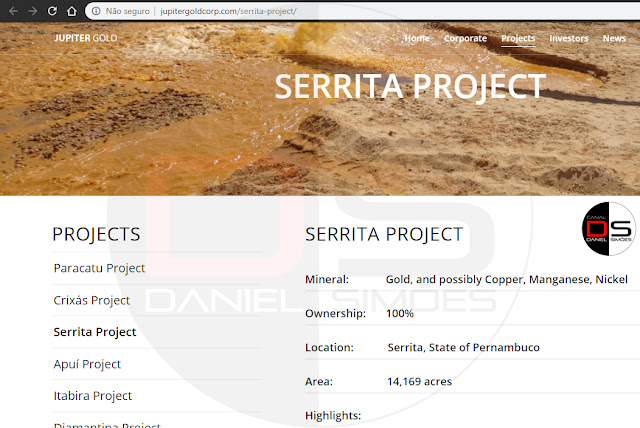Click the Canal DS Daniel Simões logo

(609, 228)
